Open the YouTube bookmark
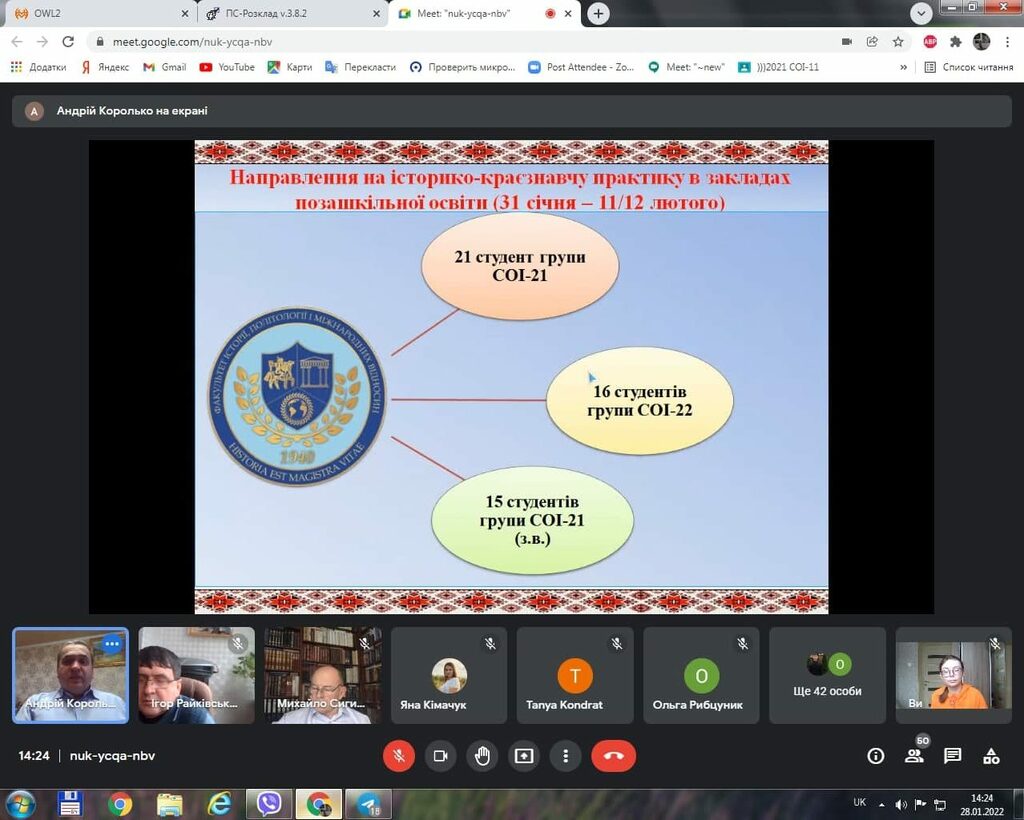This screenshot has width=1024, height=820. (227, 67)
